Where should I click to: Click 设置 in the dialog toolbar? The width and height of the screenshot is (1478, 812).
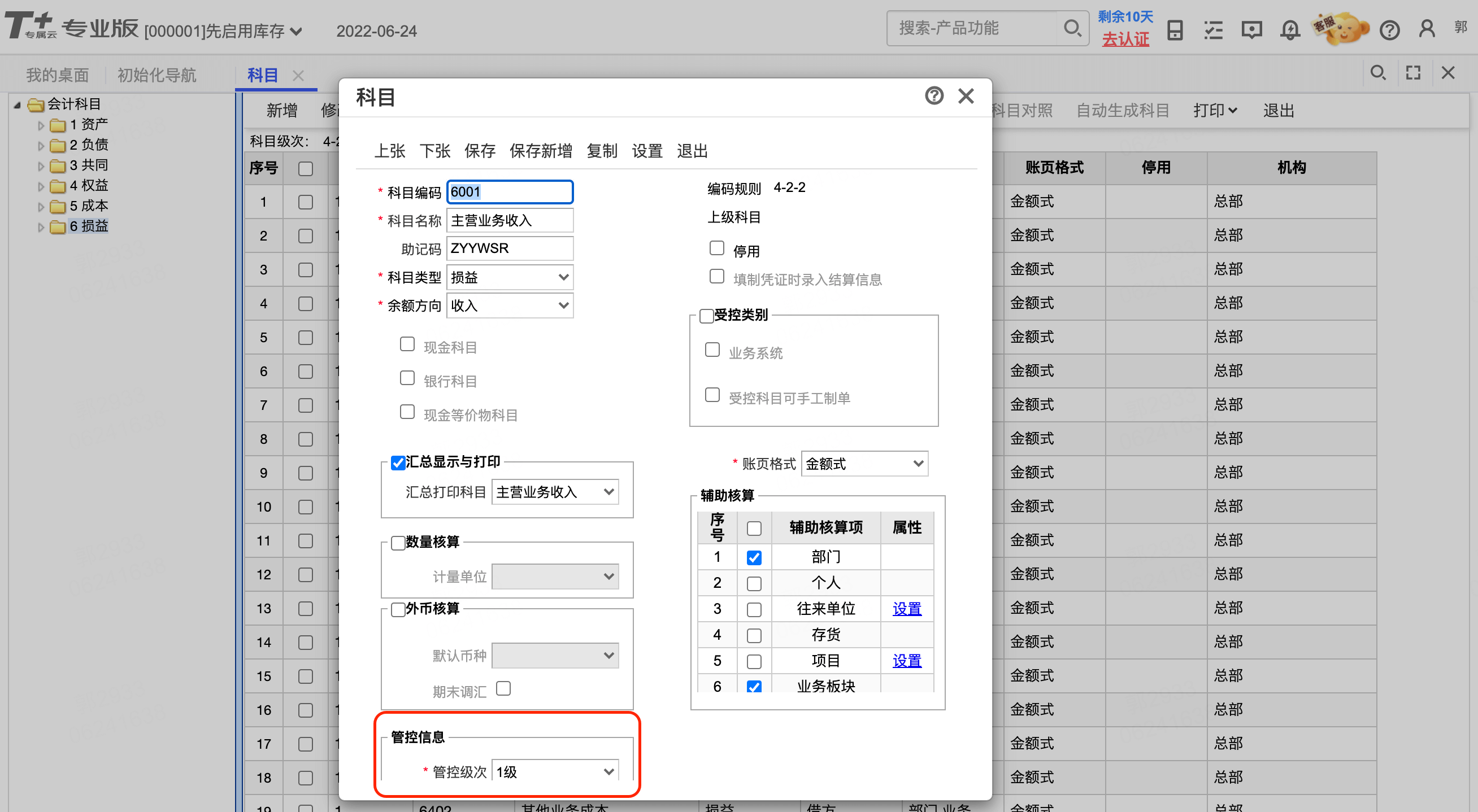click(647, 151)
